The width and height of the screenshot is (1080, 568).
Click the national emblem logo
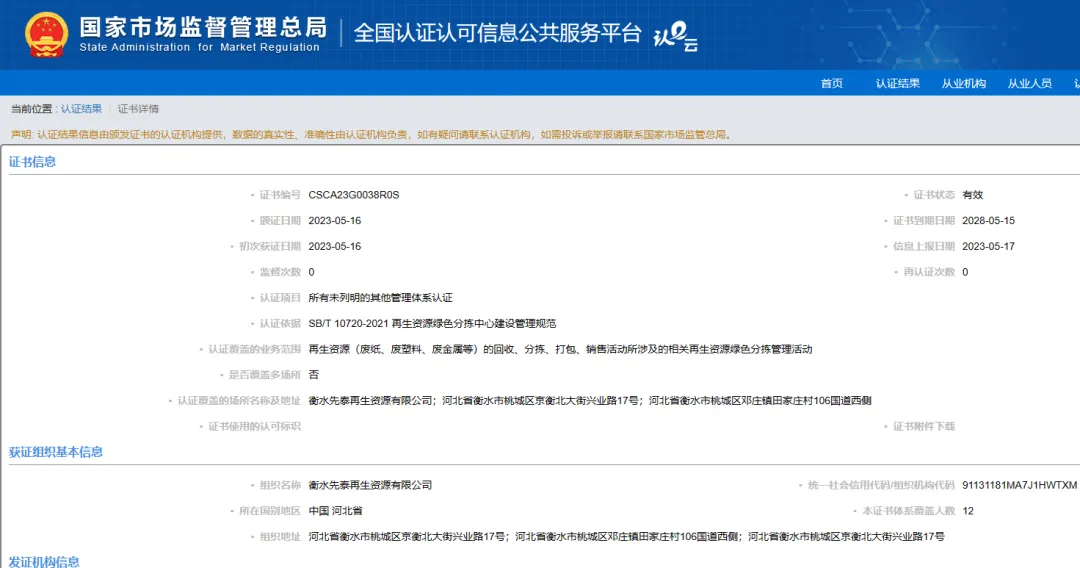(x=47, y=34)
